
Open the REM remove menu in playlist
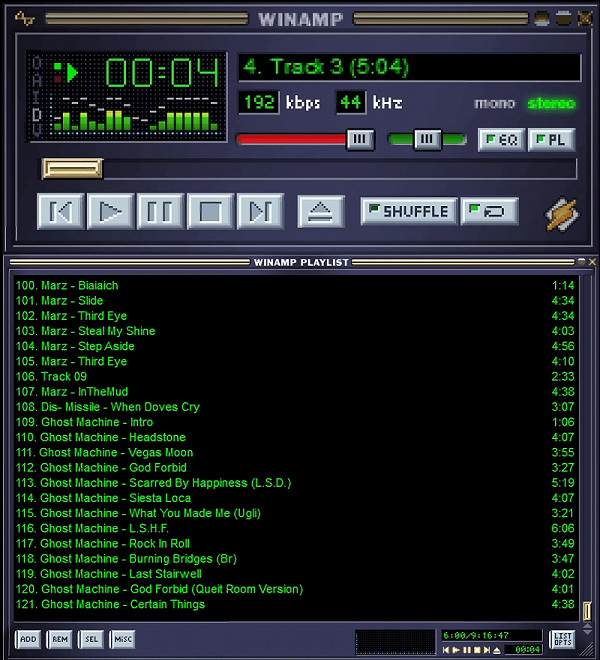pyautogui.click(x=59, y=639)
